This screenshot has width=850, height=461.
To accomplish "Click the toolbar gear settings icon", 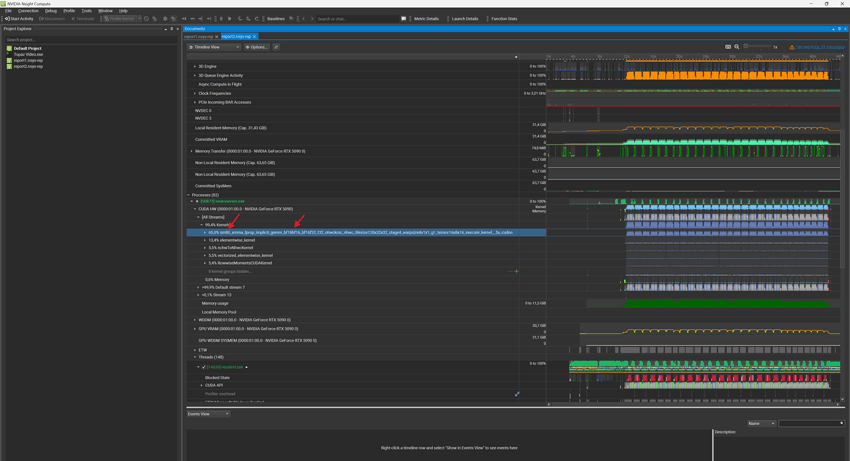I will 165,18.
